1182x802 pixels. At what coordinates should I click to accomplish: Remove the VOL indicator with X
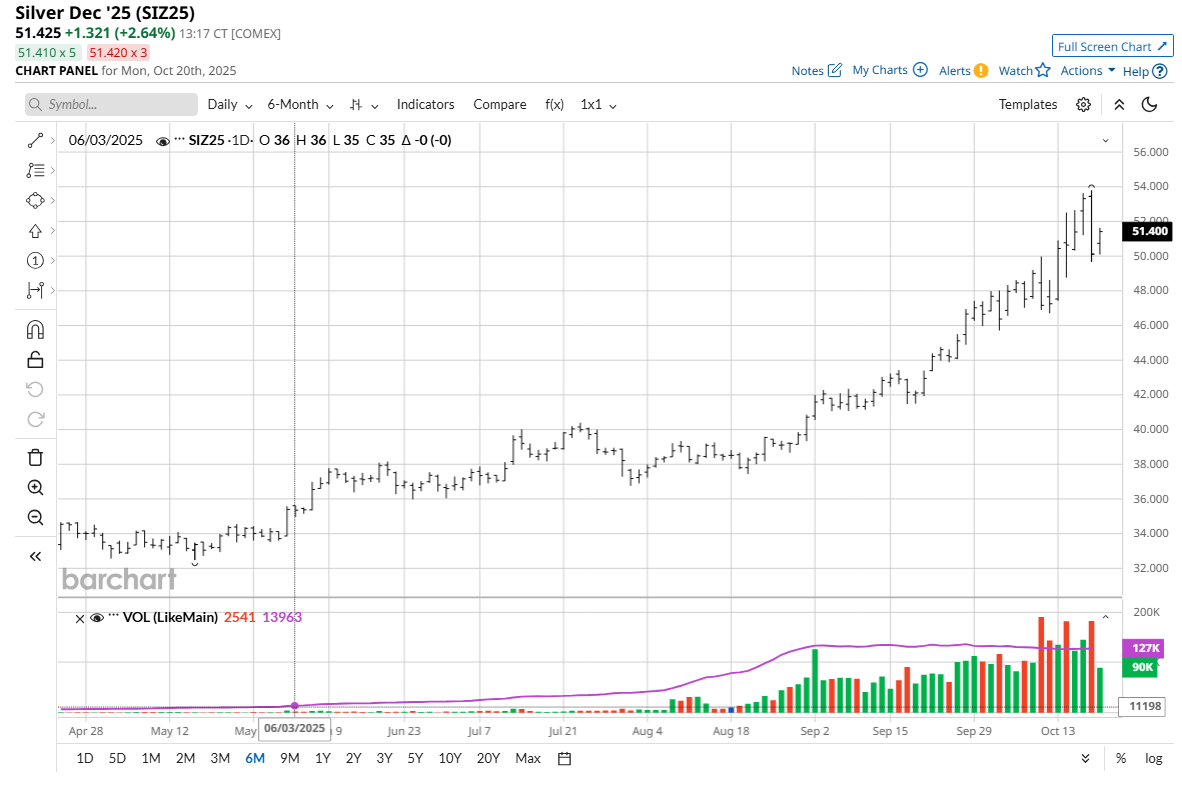tap(80, 619)
